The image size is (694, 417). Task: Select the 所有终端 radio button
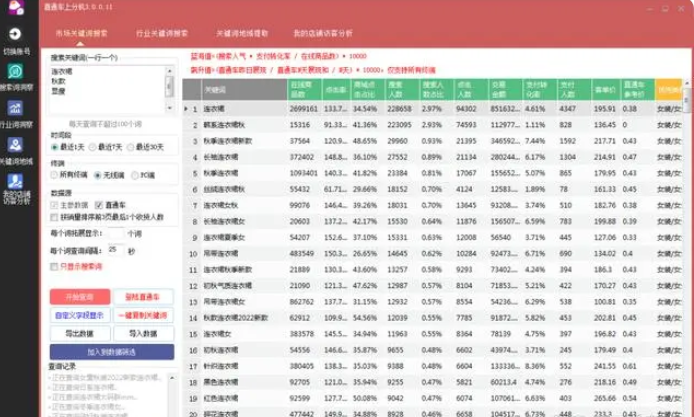click(x=54, y=175)
